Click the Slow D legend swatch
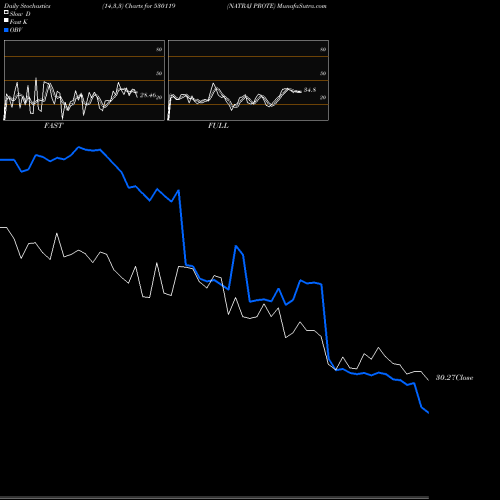This screenshot has width=500, height=500. pyautogui.click(x=6, y=12)
